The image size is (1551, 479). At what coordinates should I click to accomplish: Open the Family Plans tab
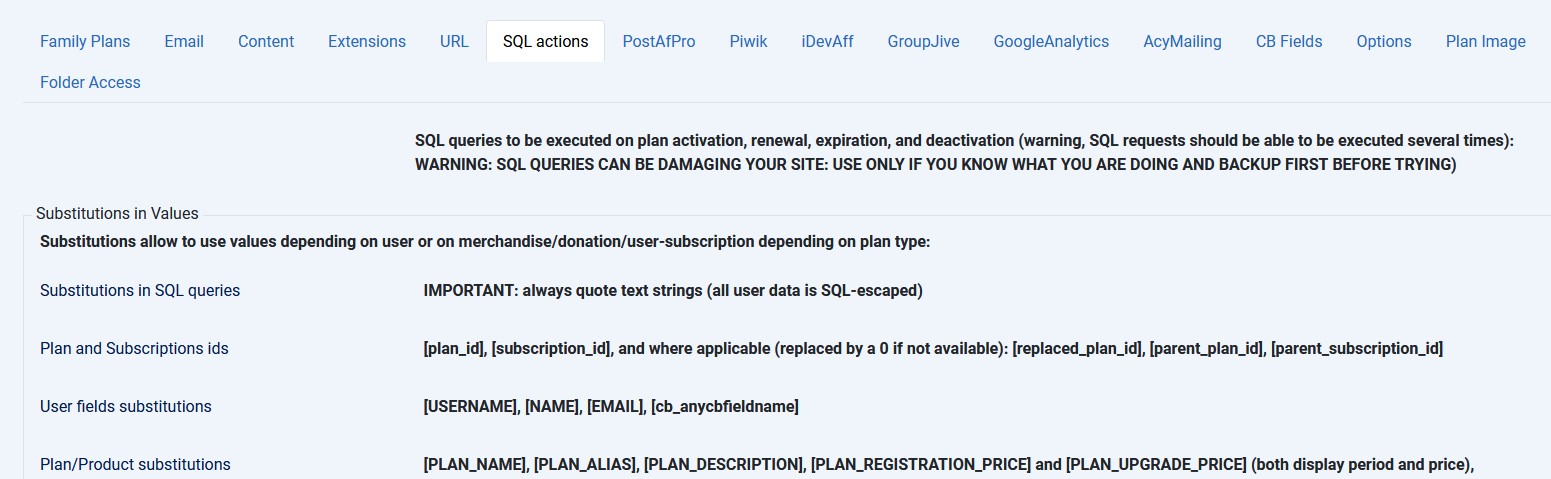tap(85, 41)
